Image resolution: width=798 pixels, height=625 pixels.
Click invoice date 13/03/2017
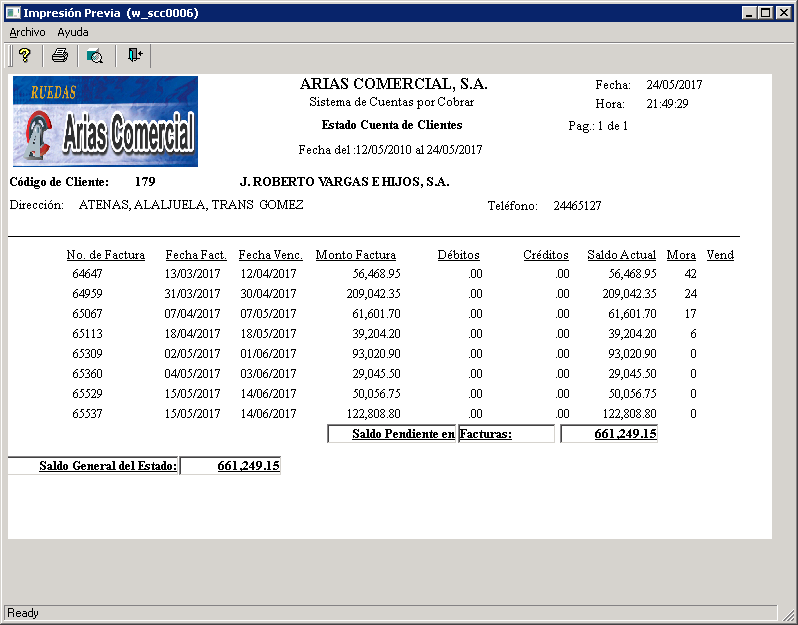pos(192,274)
